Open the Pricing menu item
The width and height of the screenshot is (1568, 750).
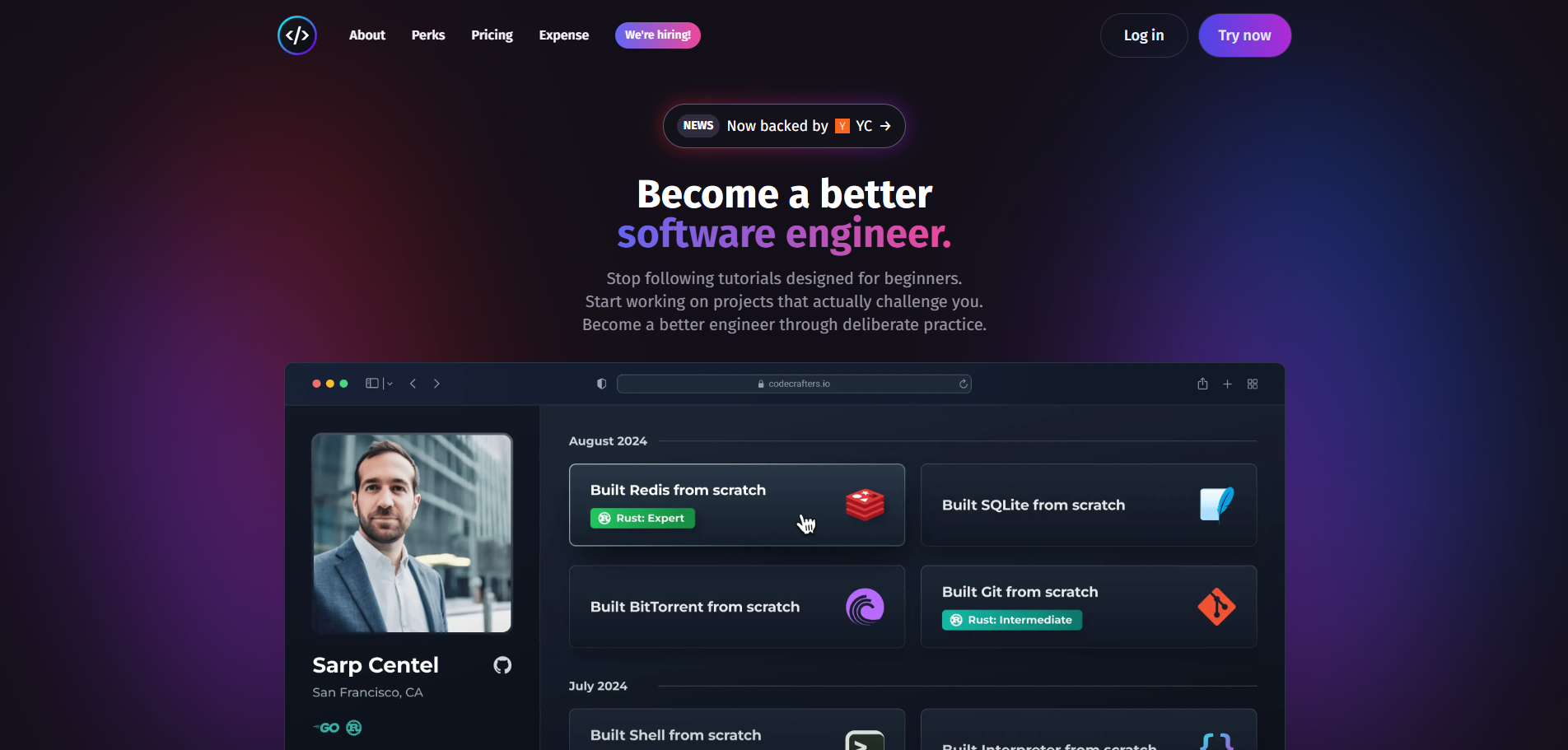click(x=492, y=35)
